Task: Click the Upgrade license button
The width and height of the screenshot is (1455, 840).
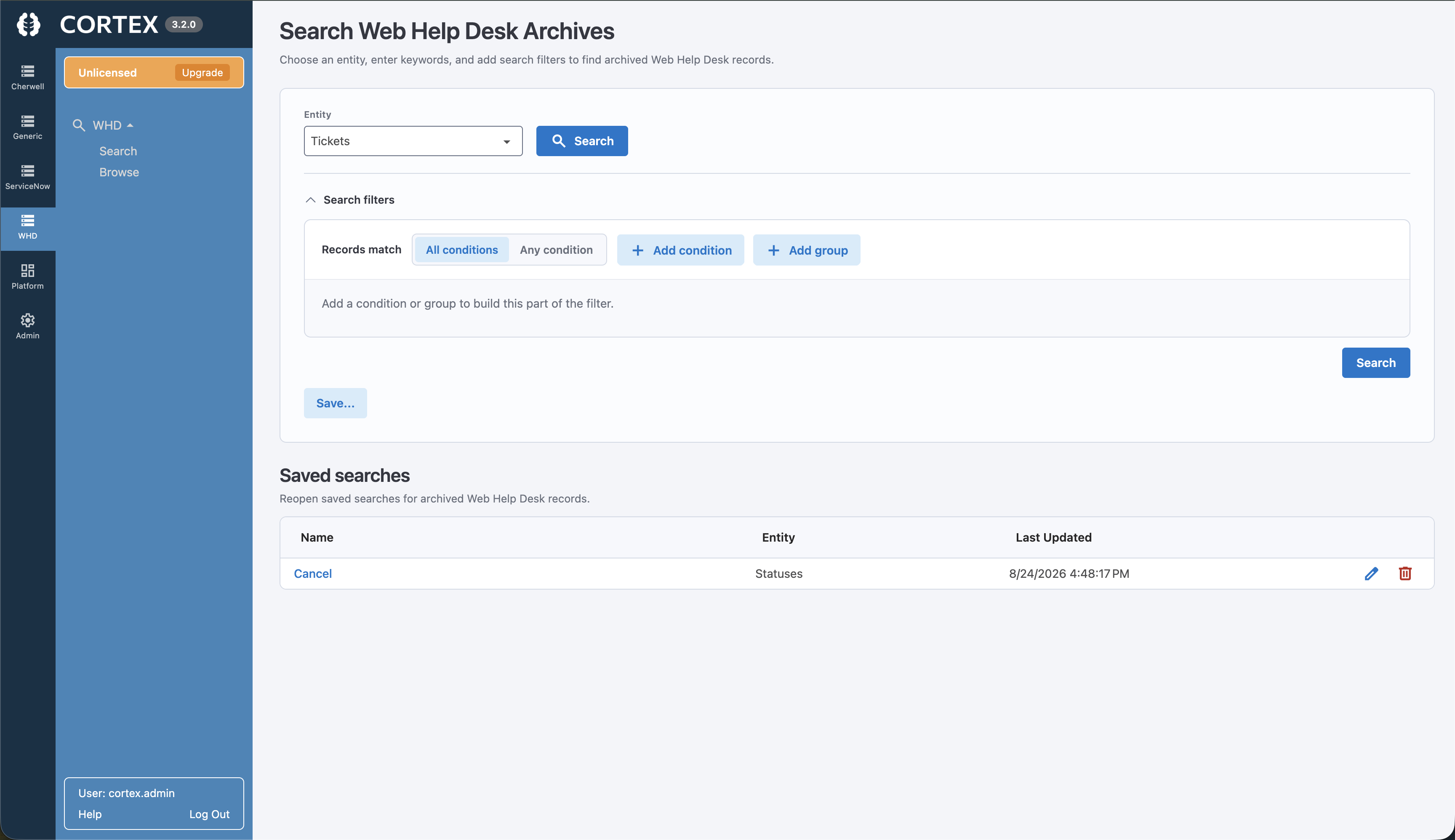Action: point(203,73)
